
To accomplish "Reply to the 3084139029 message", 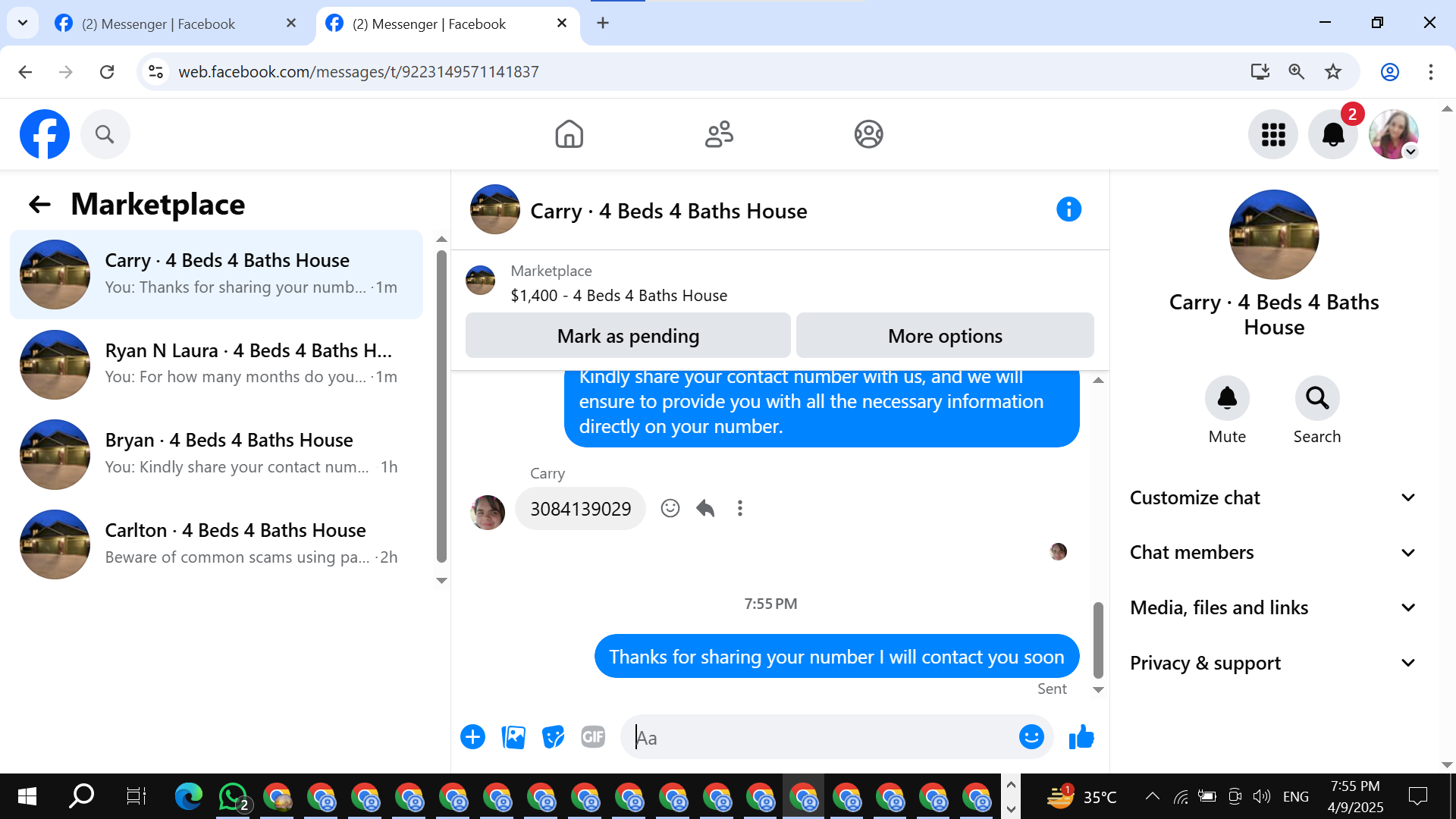I will pyautogui.click(x=705, y=508).
